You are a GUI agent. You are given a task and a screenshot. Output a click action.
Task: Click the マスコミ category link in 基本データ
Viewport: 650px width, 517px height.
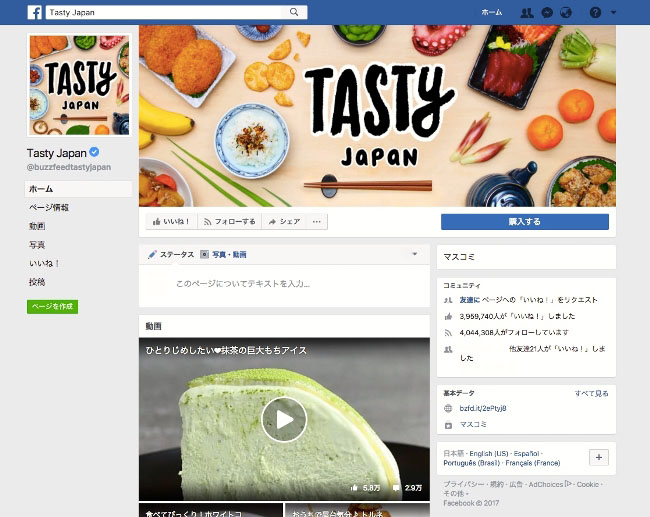pyautogui.click(x=473, y=425)
